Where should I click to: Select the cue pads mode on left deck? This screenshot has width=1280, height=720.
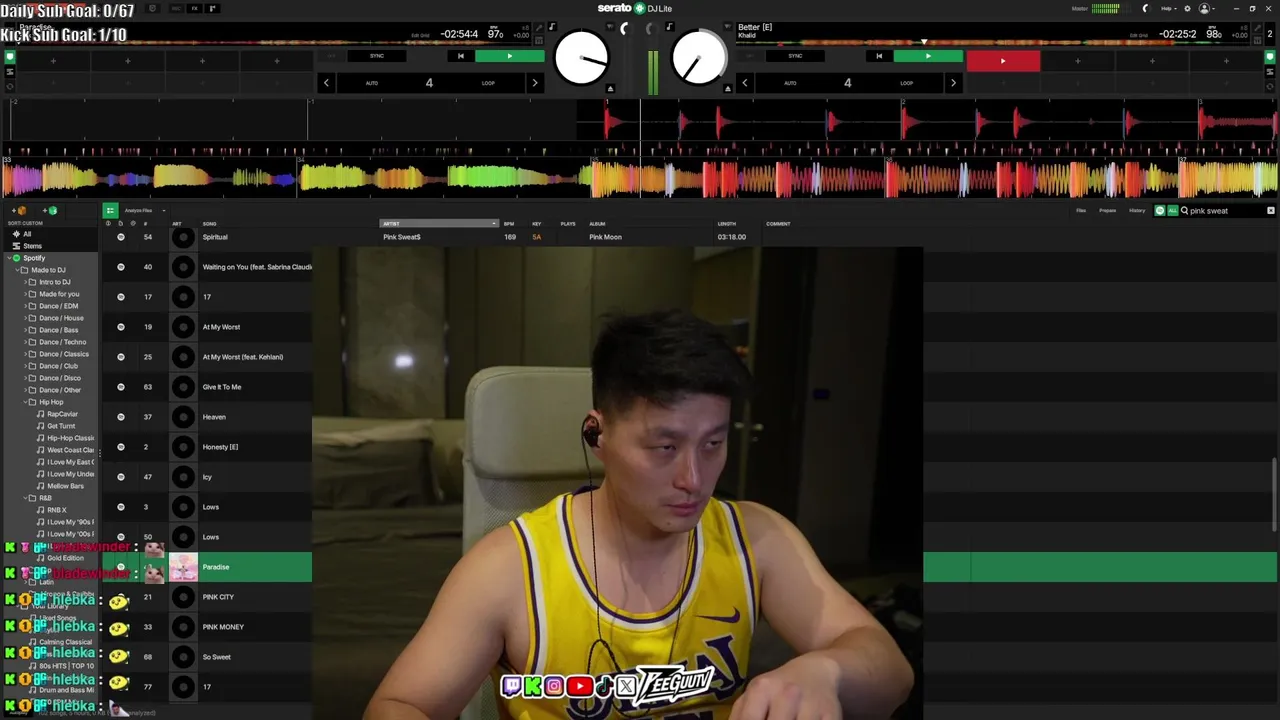click(10, 57)
